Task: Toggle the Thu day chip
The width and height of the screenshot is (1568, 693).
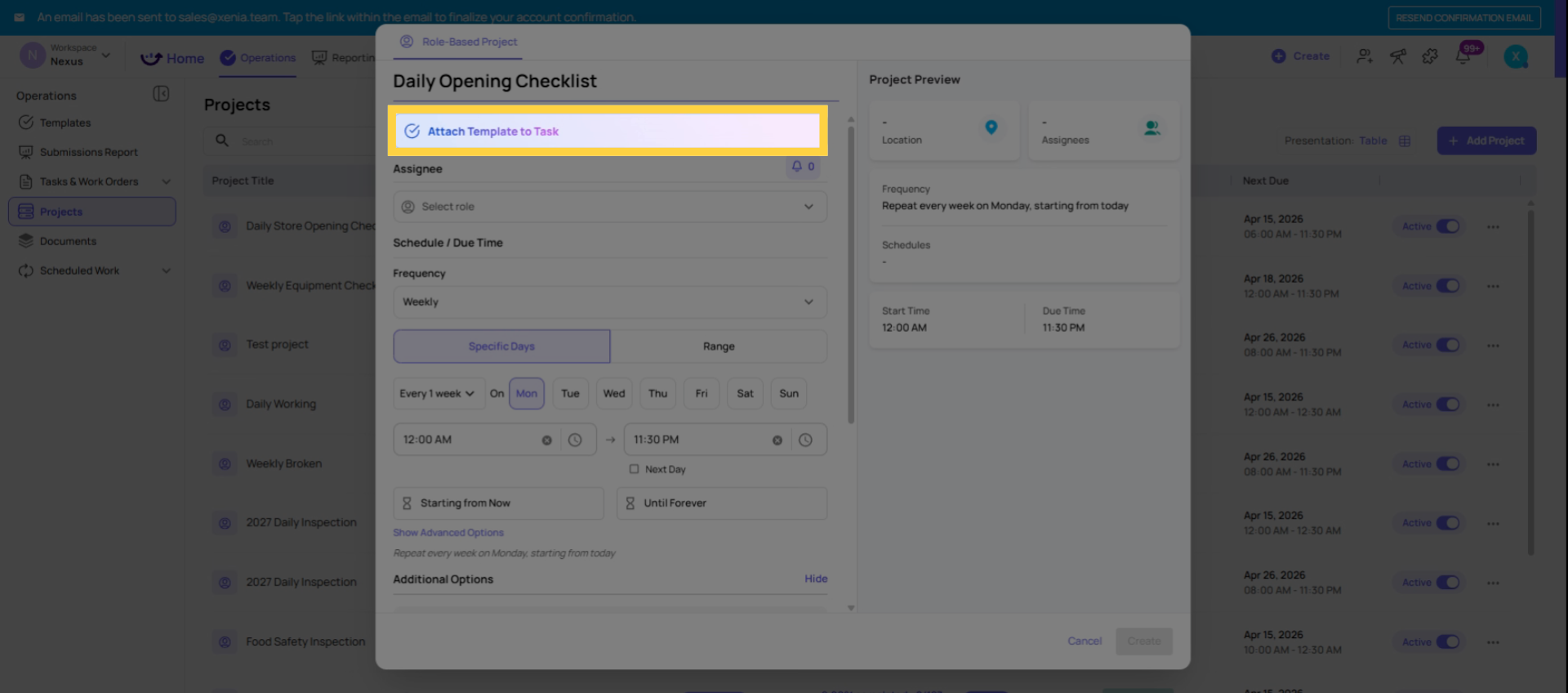Action: pos(658,394)
